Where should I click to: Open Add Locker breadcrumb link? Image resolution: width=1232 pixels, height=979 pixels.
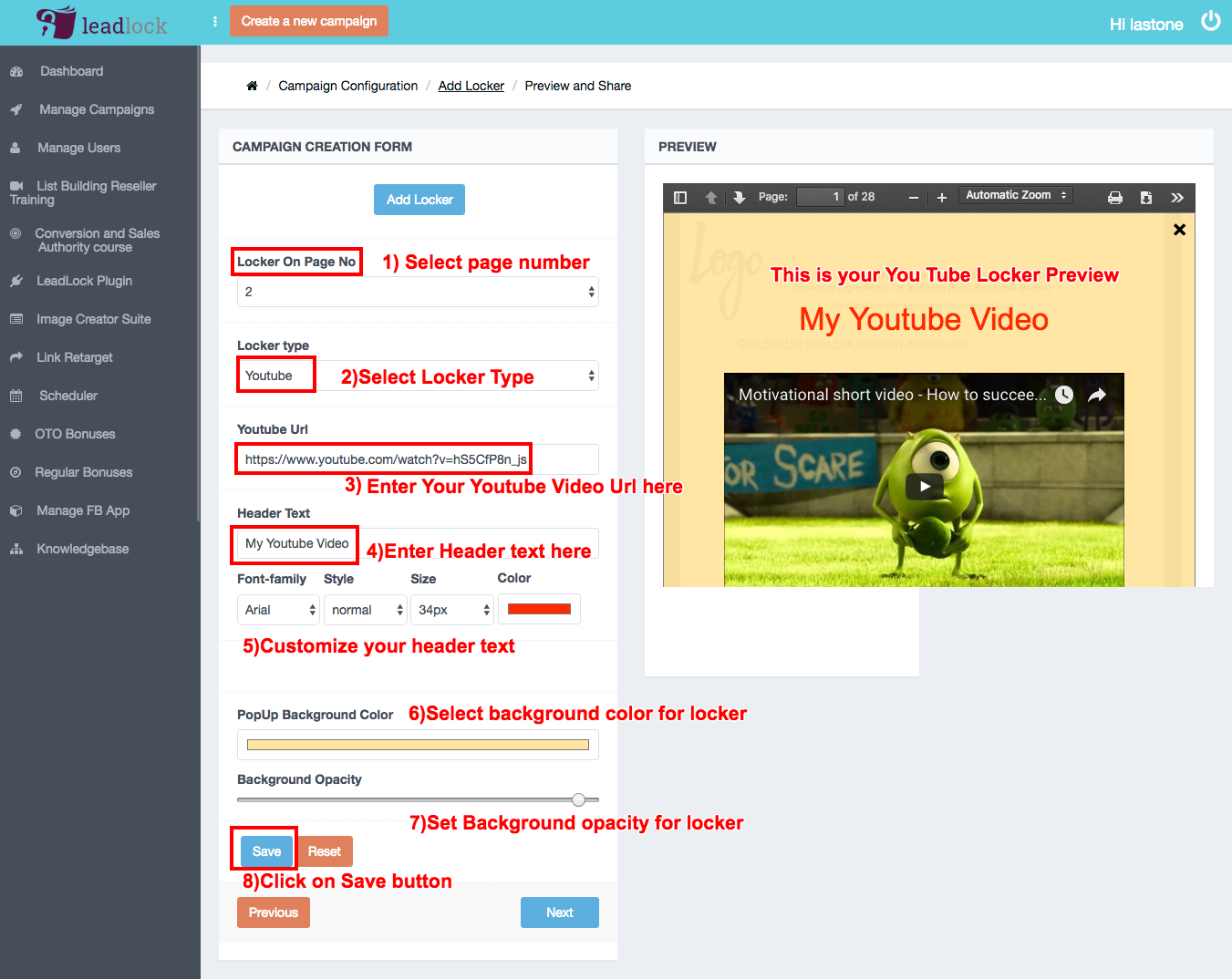point(471,86)
